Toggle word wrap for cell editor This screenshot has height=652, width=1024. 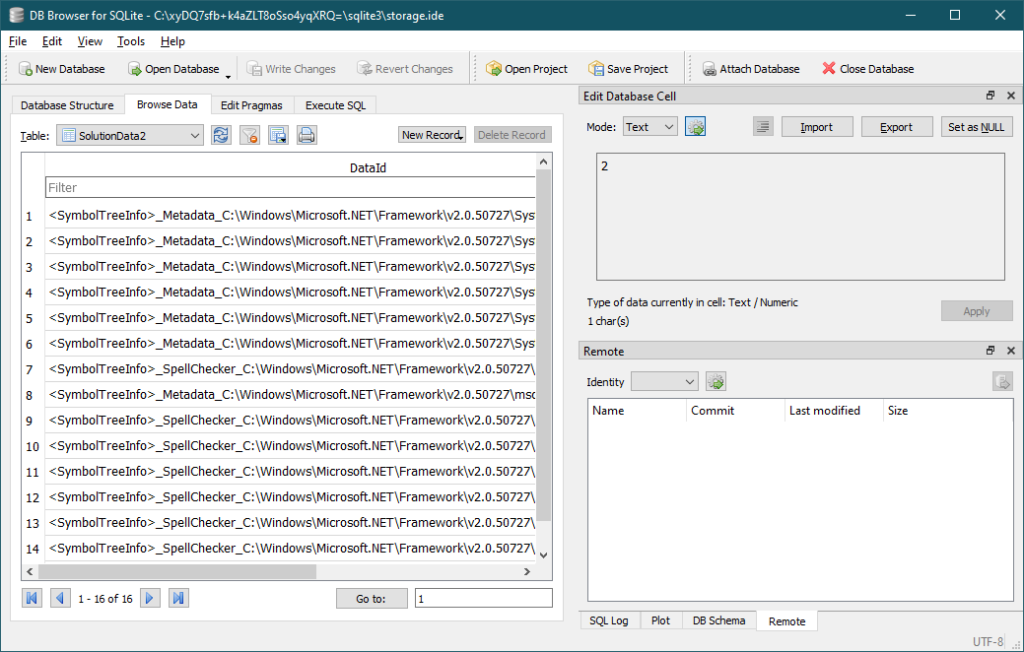pos(761,127)
